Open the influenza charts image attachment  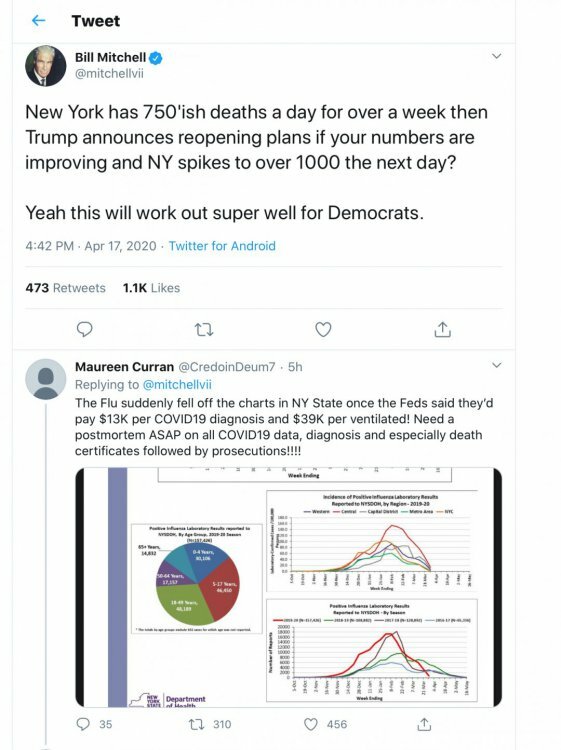[x=288, y=587]
